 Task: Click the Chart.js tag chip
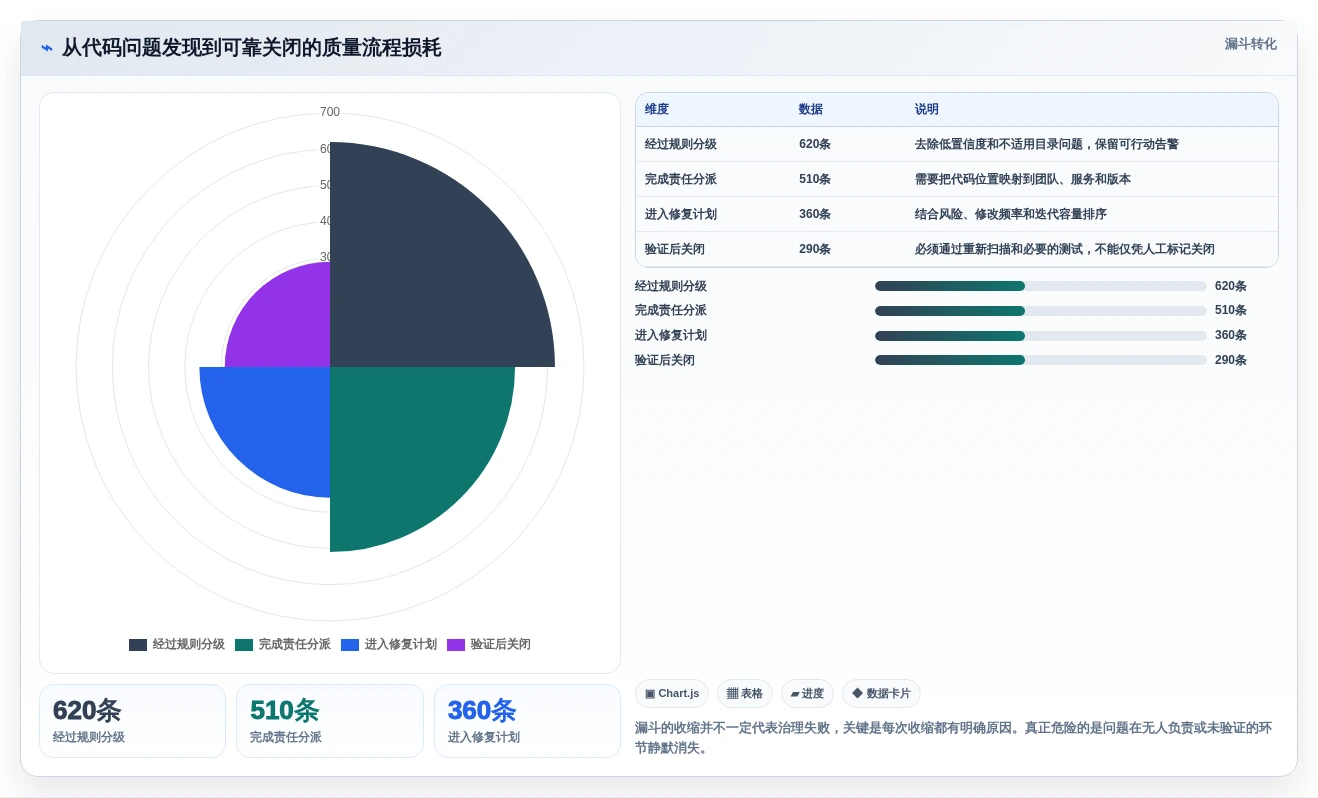click(672, 694)
